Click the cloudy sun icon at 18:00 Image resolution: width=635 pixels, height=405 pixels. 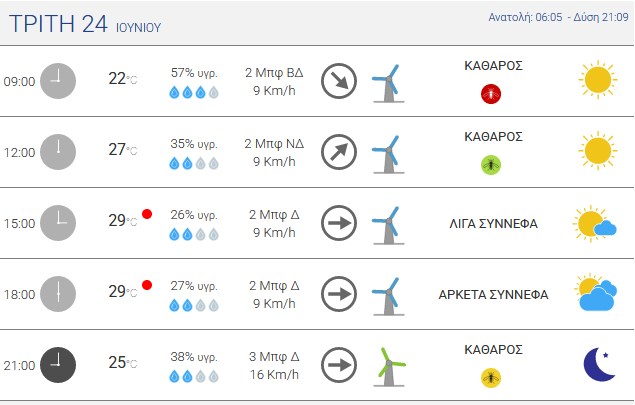point(596,293)
